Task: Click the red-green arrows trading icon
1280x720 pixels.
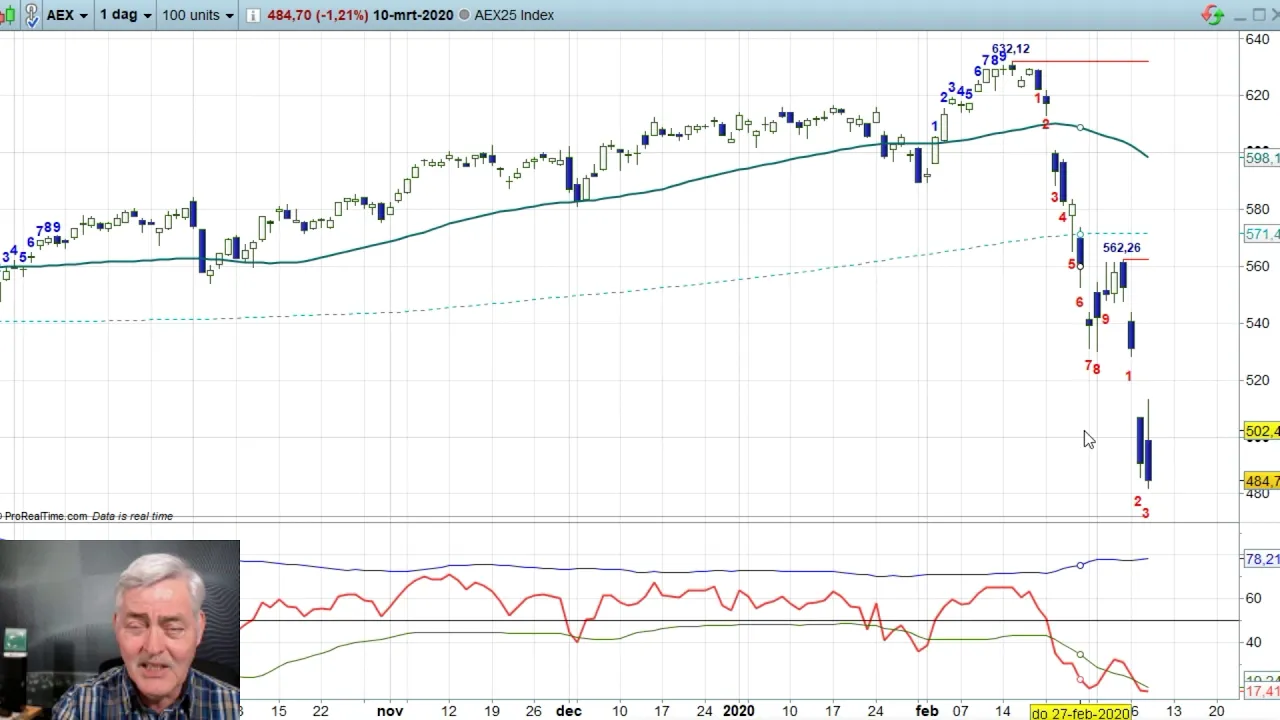Action: (x=1213, y=15)
